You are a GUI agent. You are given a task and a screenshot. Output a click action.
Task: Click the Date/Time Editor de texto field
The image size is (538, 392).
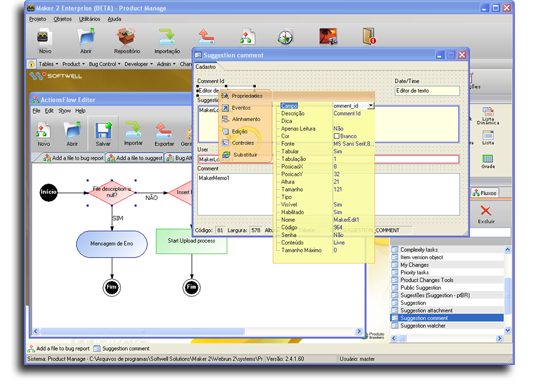tap(427, 91)
